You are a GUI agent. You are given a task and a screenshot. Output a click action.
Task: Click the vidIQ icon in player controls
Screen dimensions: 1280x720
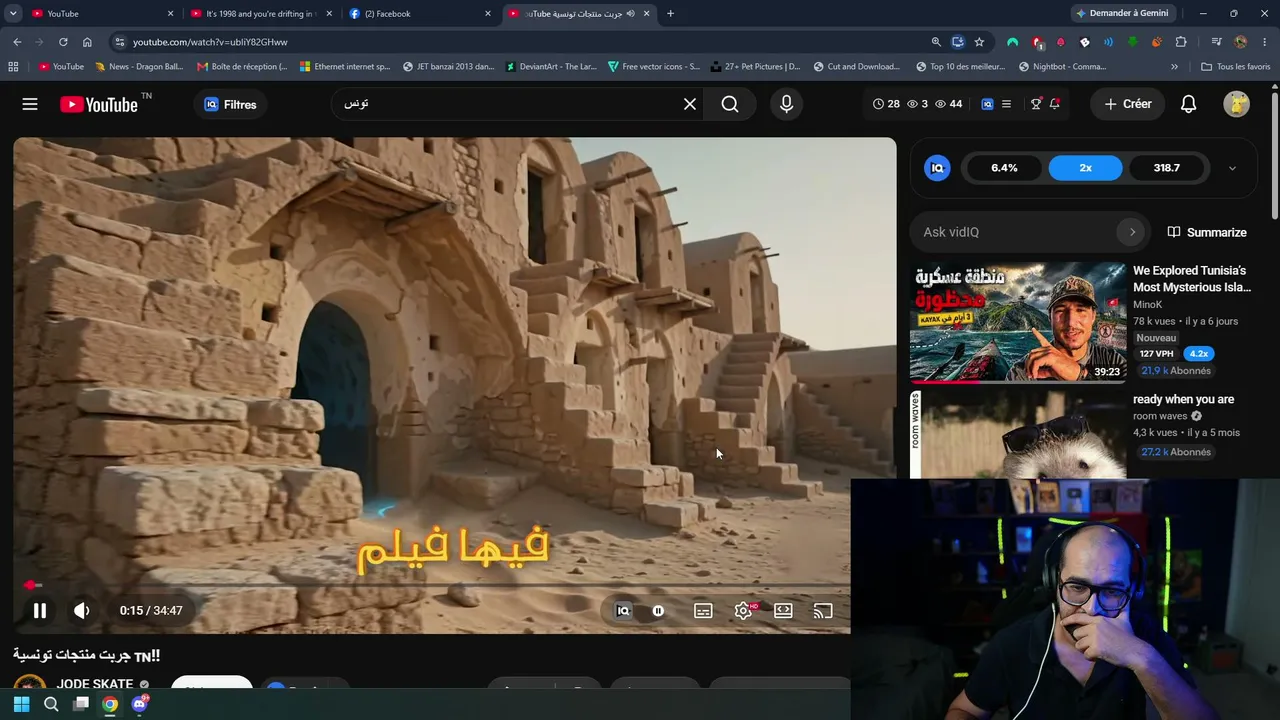coord(623,610)
